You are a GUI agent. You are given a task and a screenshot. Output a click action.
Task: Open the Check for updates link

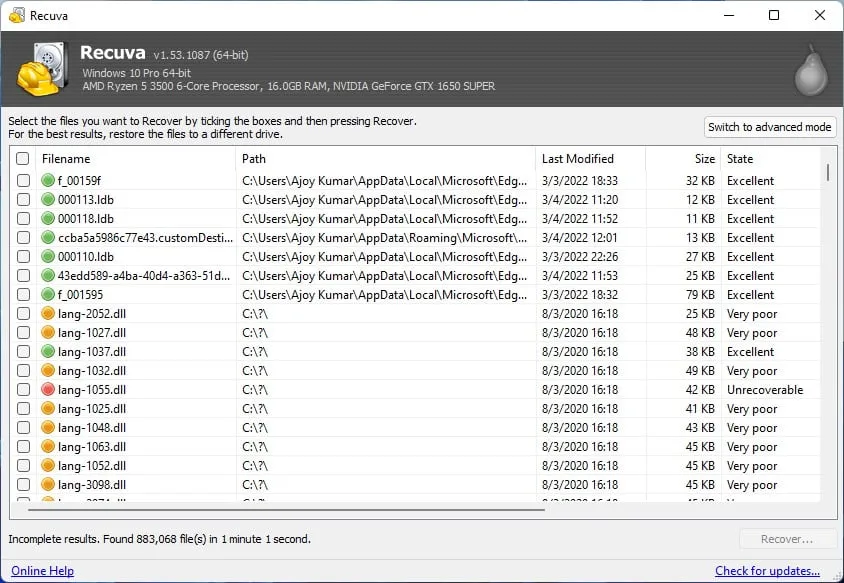pyautogui.click(x=767, y=571)
